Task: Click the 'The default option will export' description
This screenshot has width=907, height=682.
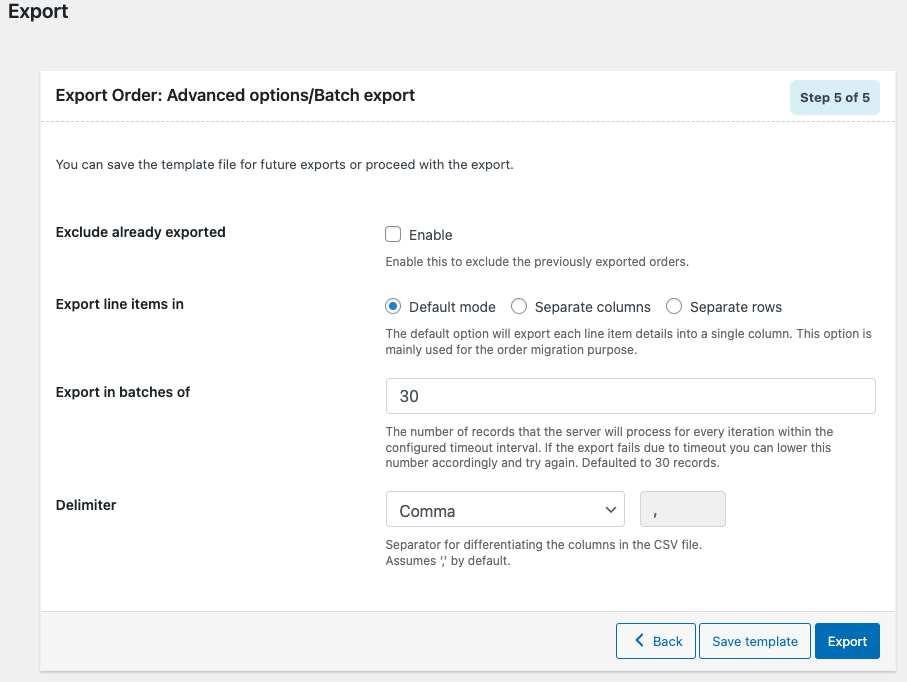Action: [x=629, y=341]
